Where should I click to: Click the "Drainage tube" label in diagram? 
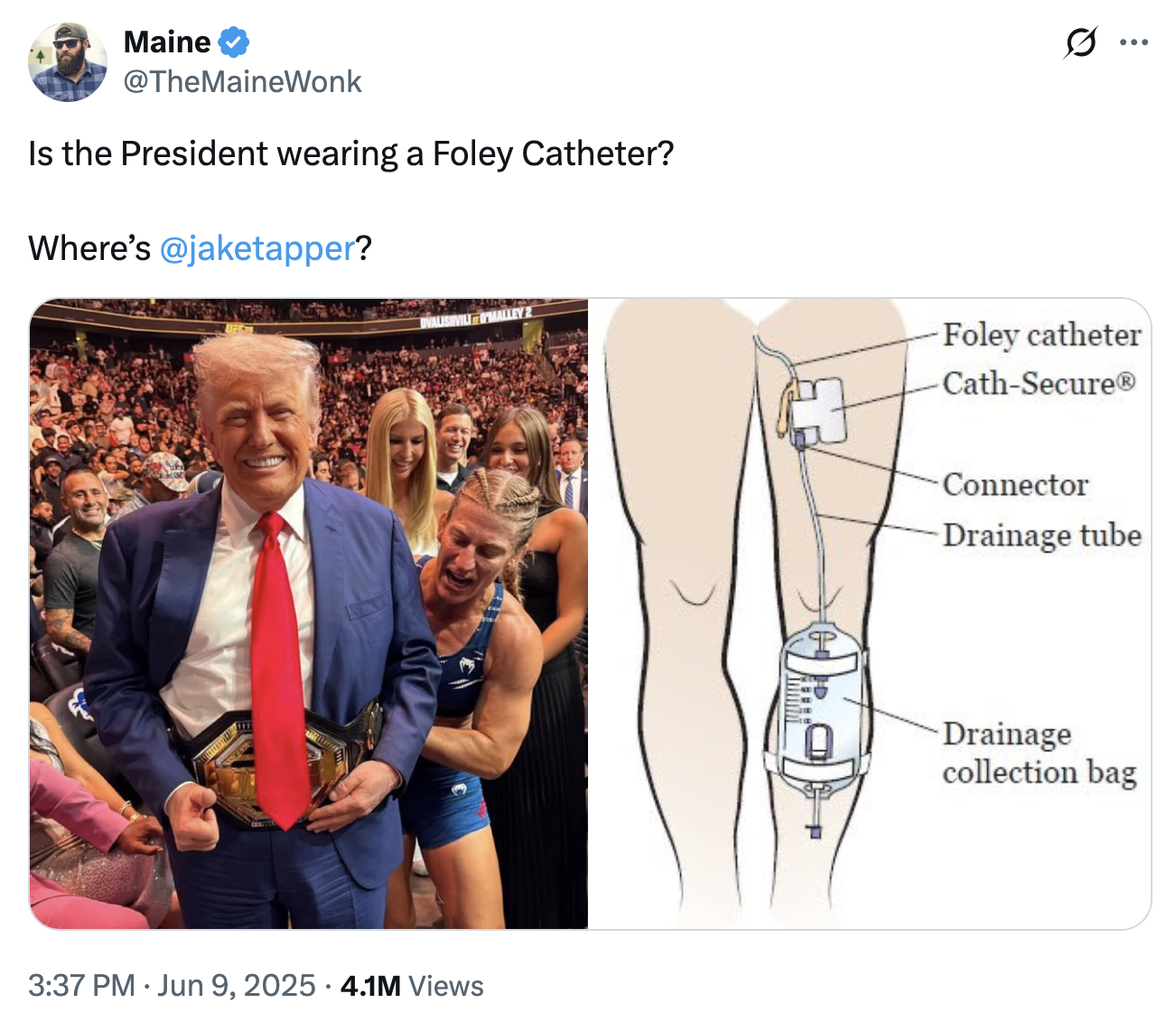[x=1041, y=535]
